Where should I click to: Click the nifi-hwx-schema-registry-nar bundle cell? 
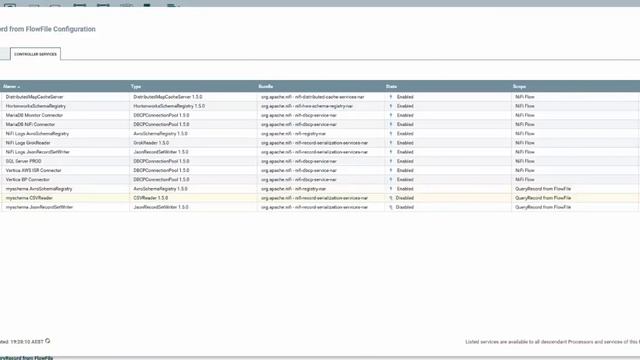[307, 106]
